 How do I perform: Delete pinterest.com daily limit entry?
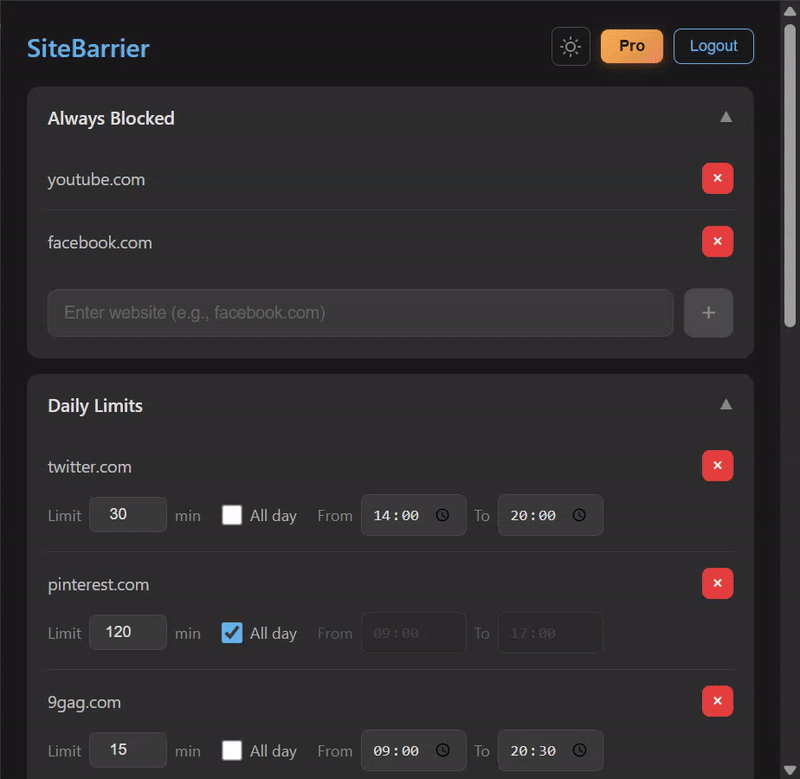pos(717,584)
